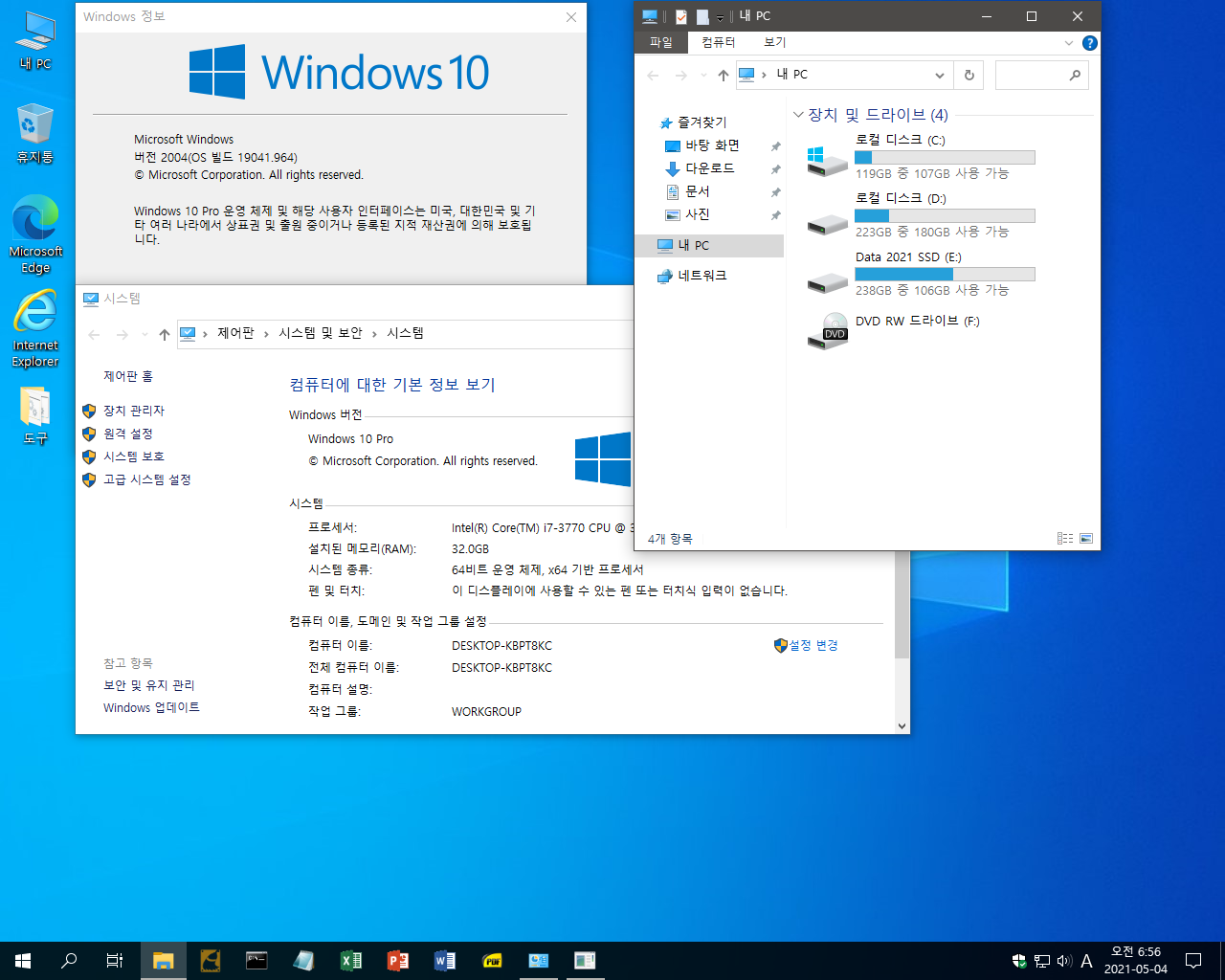Select 사진 in navigation pane
The height and width of the screenshot is (980, 1225).
pos(697,214)
